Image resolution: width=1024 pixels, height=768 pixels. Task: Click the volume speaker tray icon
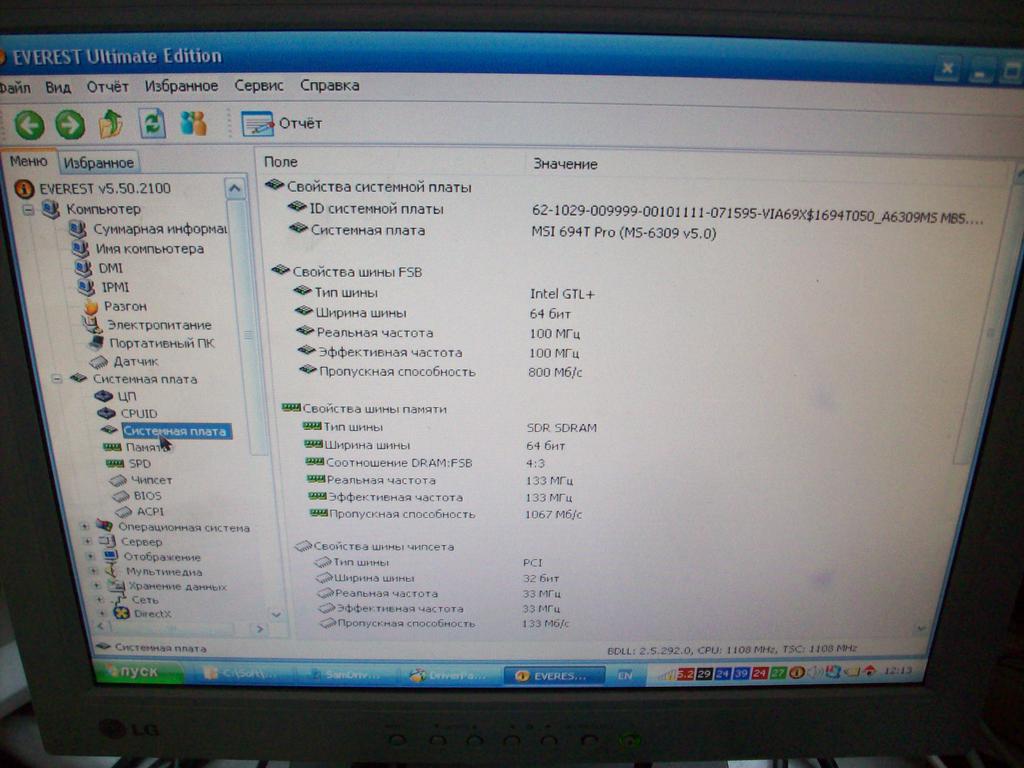(x=815, y=672)
